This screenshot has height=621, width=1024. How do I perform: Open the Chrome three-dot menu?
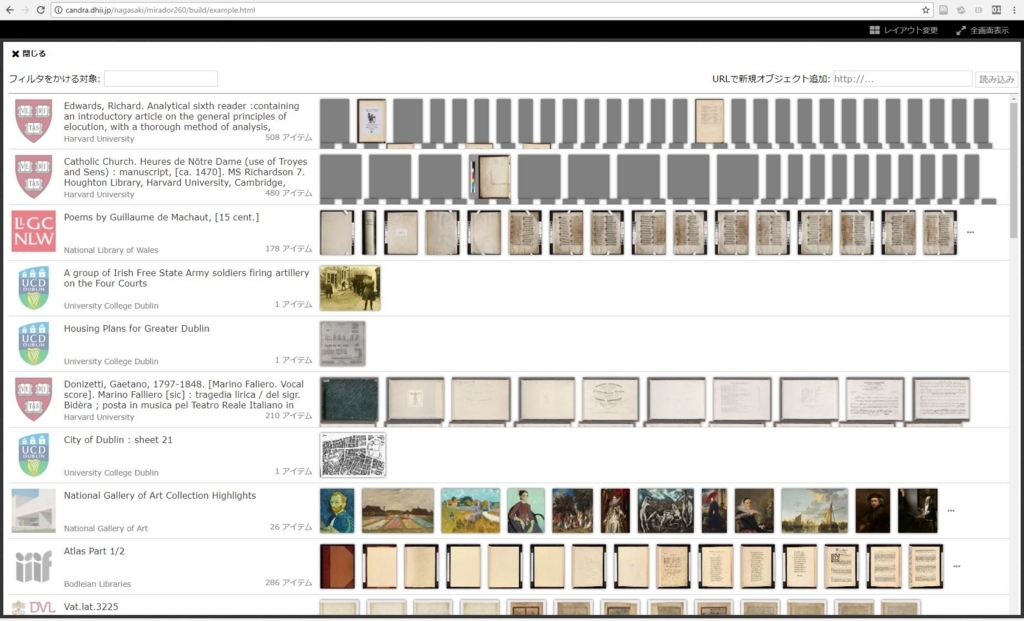point(1014,10)
